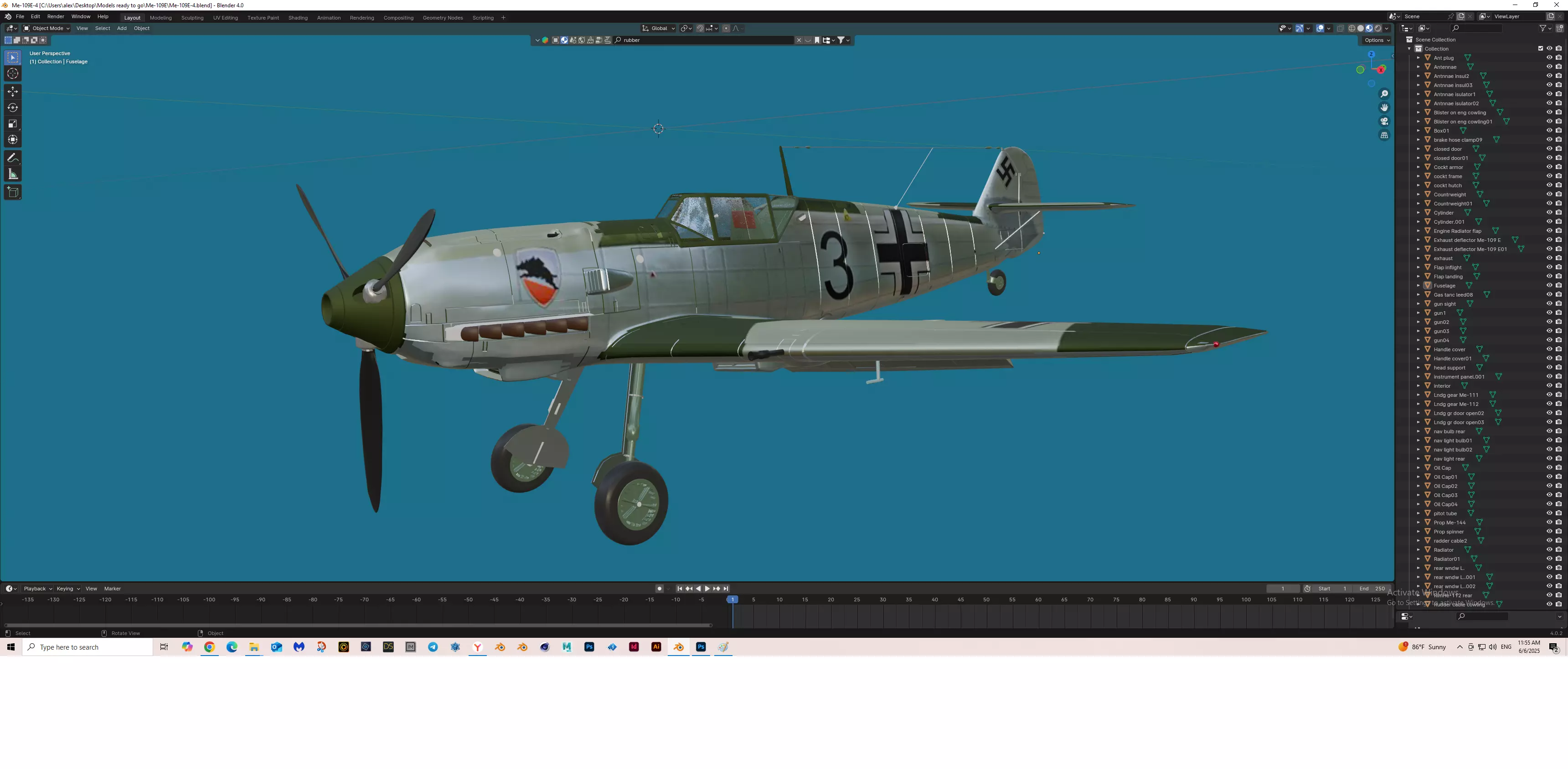Select the Cursor tool in the toolbar
The image size is (1568, 769).
(13, 74)
